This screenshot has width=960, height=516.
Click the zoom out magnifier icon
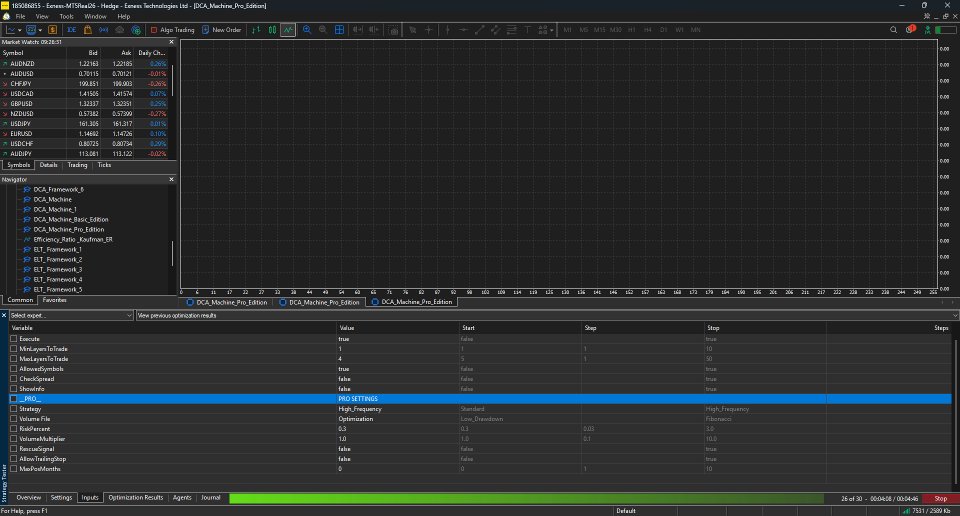pyautogui.click(x=323, y=29)
